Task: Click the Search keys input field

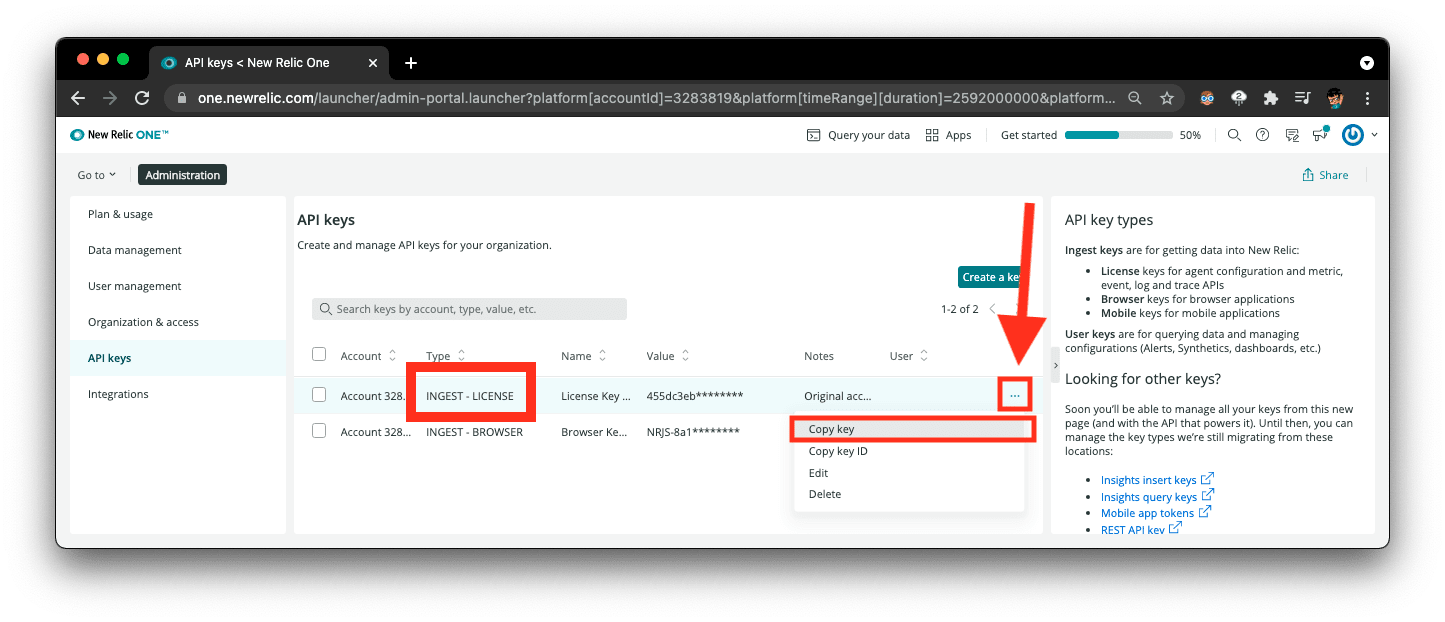Action: click(x=469, y=309)
